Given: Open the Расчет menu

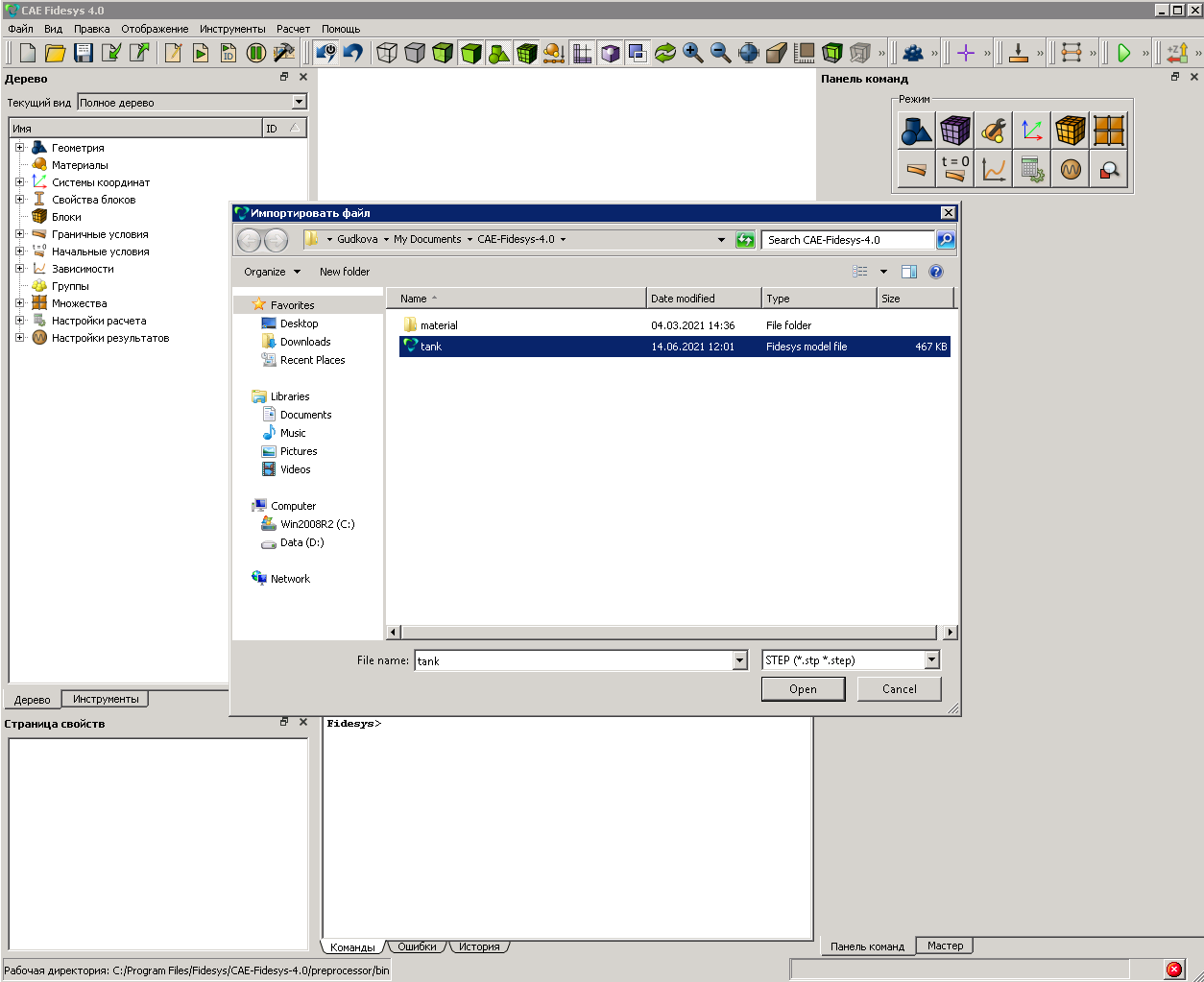Looking at the screenshot, I should click(293, 29).
